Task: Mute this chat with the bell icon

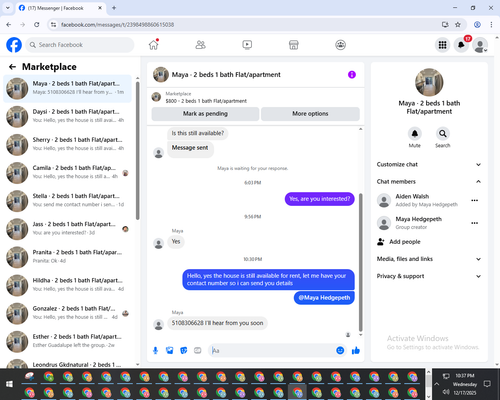Action: pyautogui.click(x=415, y=134)
